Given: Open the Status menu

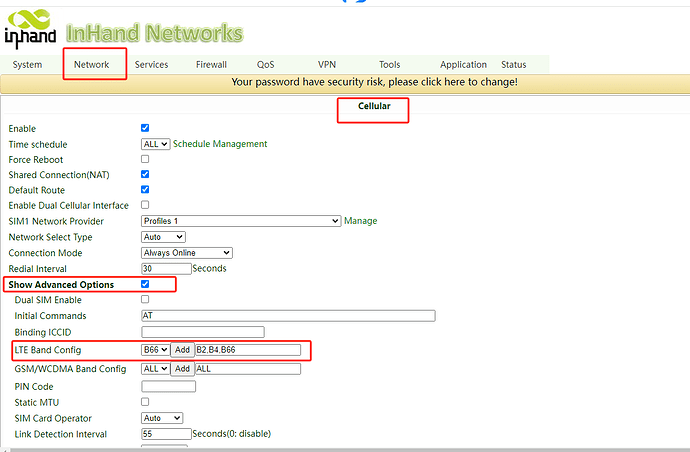Looking at the screenshot, I should pos(513,65).
